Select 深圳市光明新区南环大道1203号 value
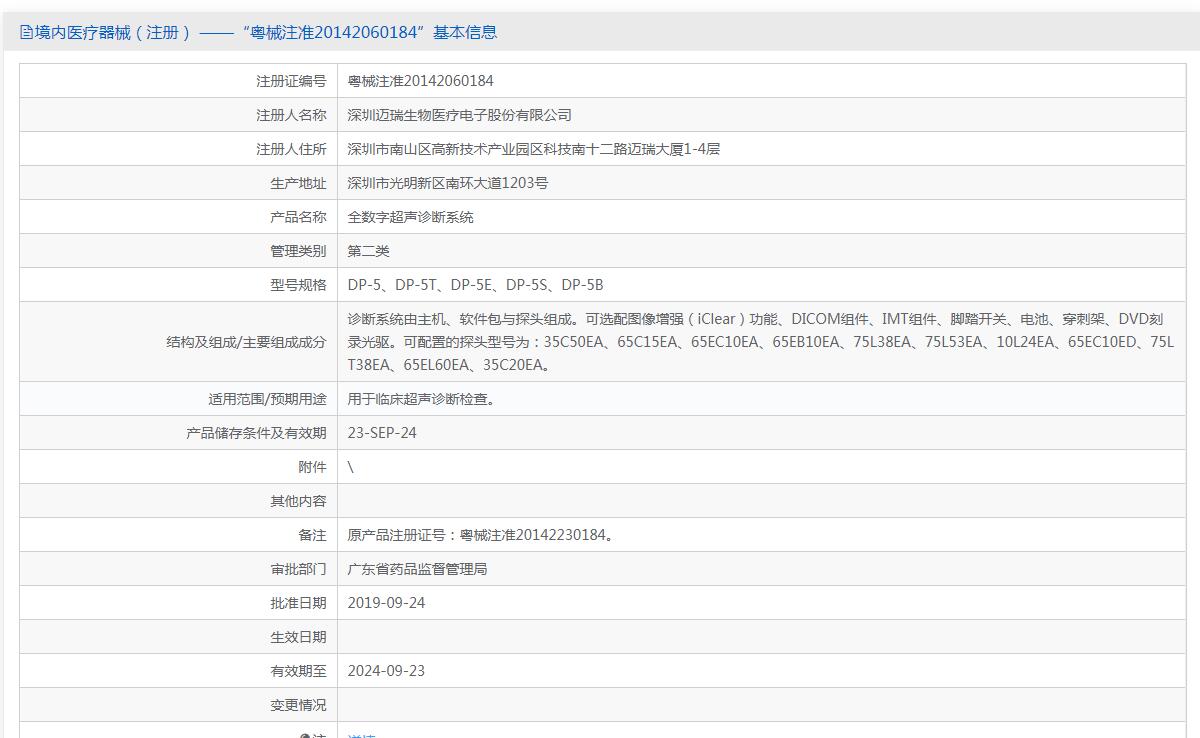This screenshot has height=738, width=1200. (447, 183)
